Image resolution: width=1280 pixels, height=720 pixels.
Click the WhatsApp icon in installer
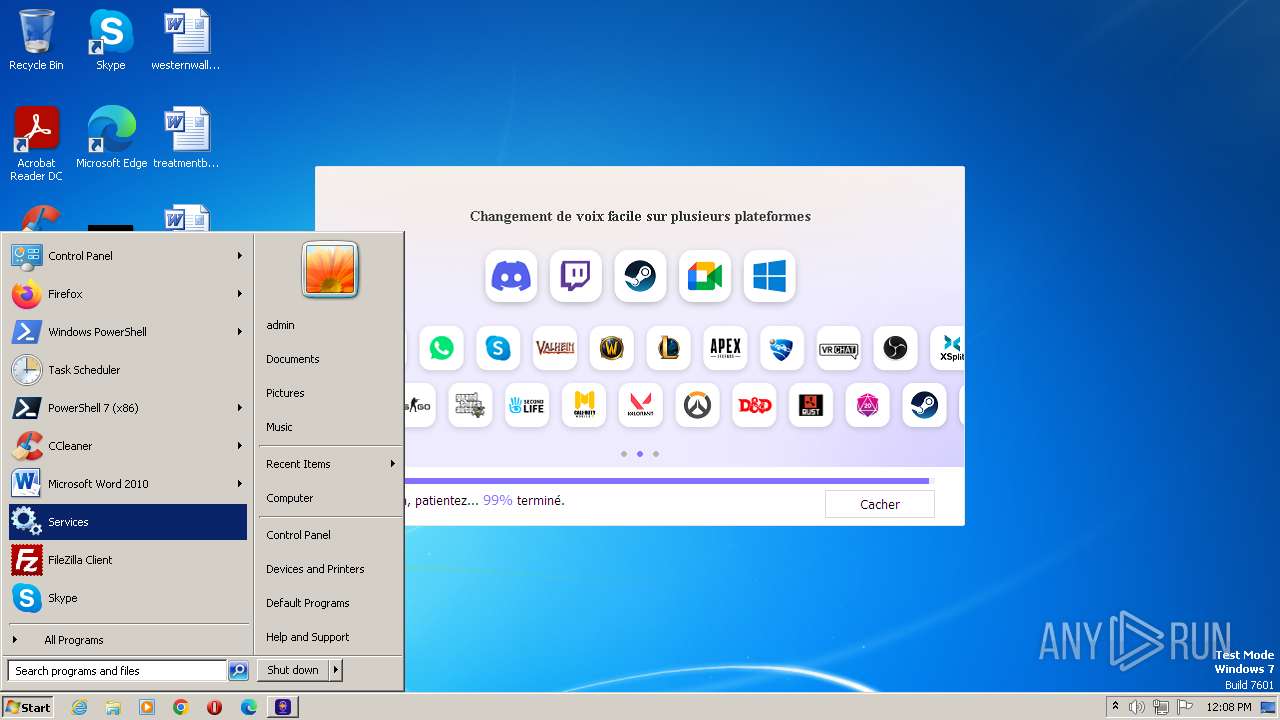[441, 348]
